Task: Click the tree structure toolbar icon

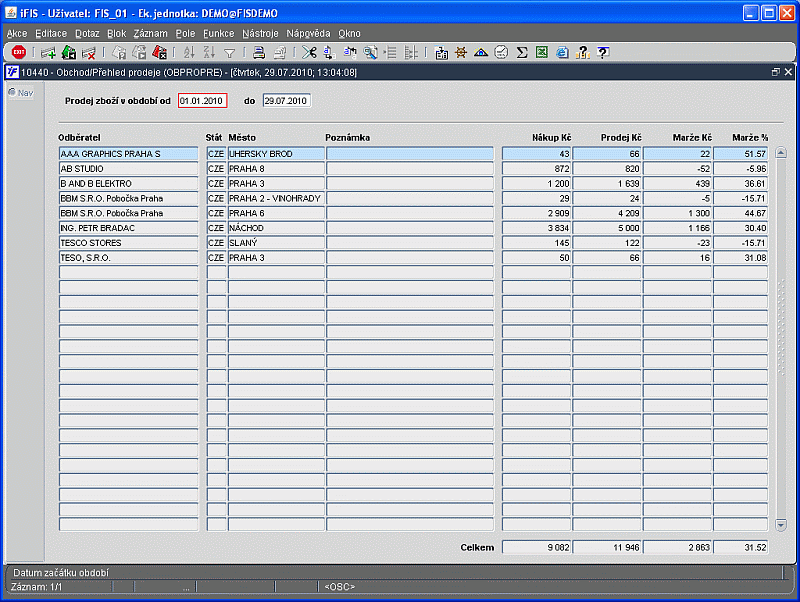Action: pos(411,52)
